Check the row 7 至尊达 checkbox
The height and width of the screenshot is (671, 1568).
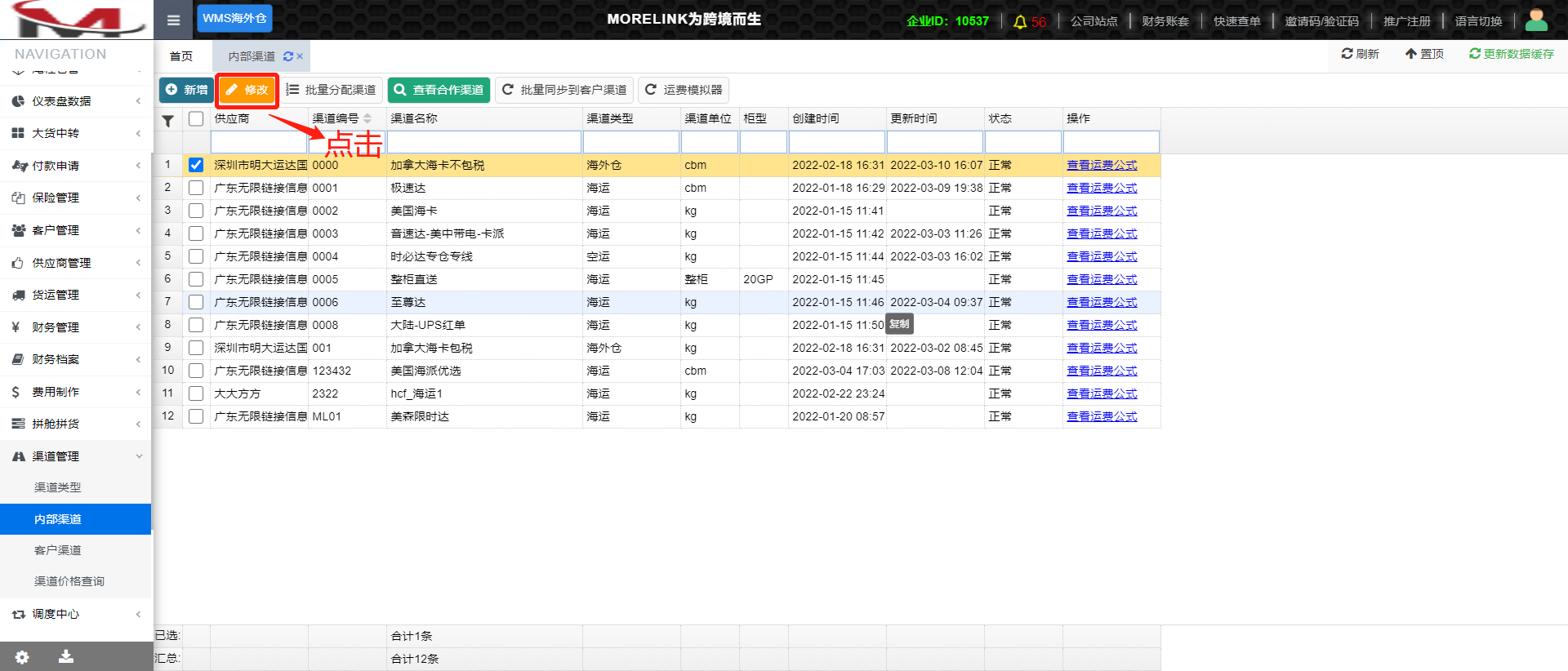point(196,302)
